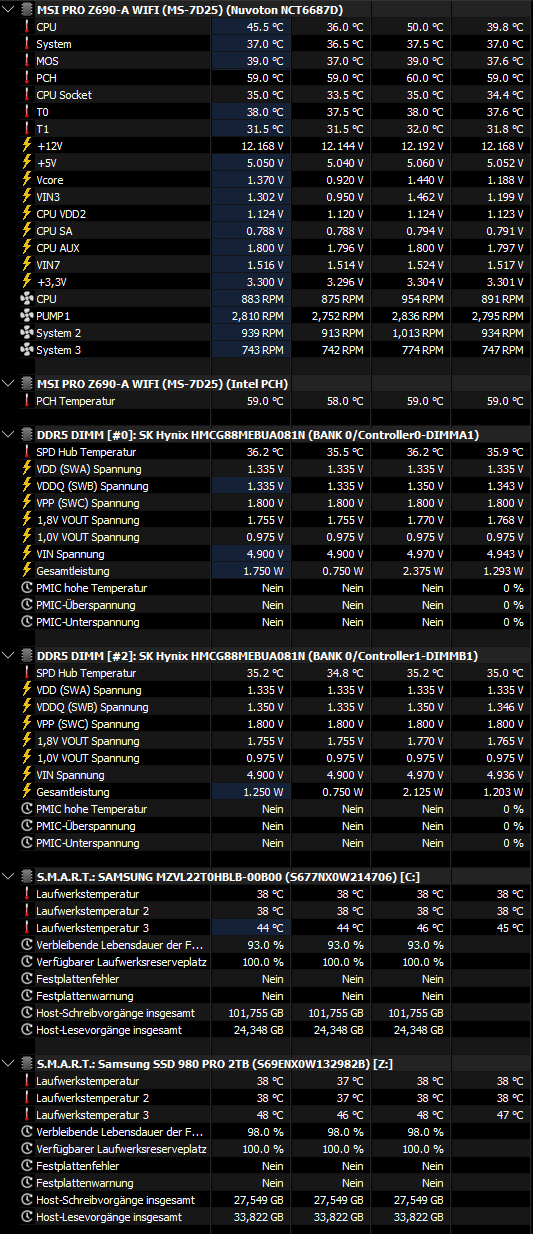This screenshot has width=533, height=1234.
Task: Select Verfügbarer Laufwerksreserveplatz label of drive C:
Action: [x=121, y=962]
